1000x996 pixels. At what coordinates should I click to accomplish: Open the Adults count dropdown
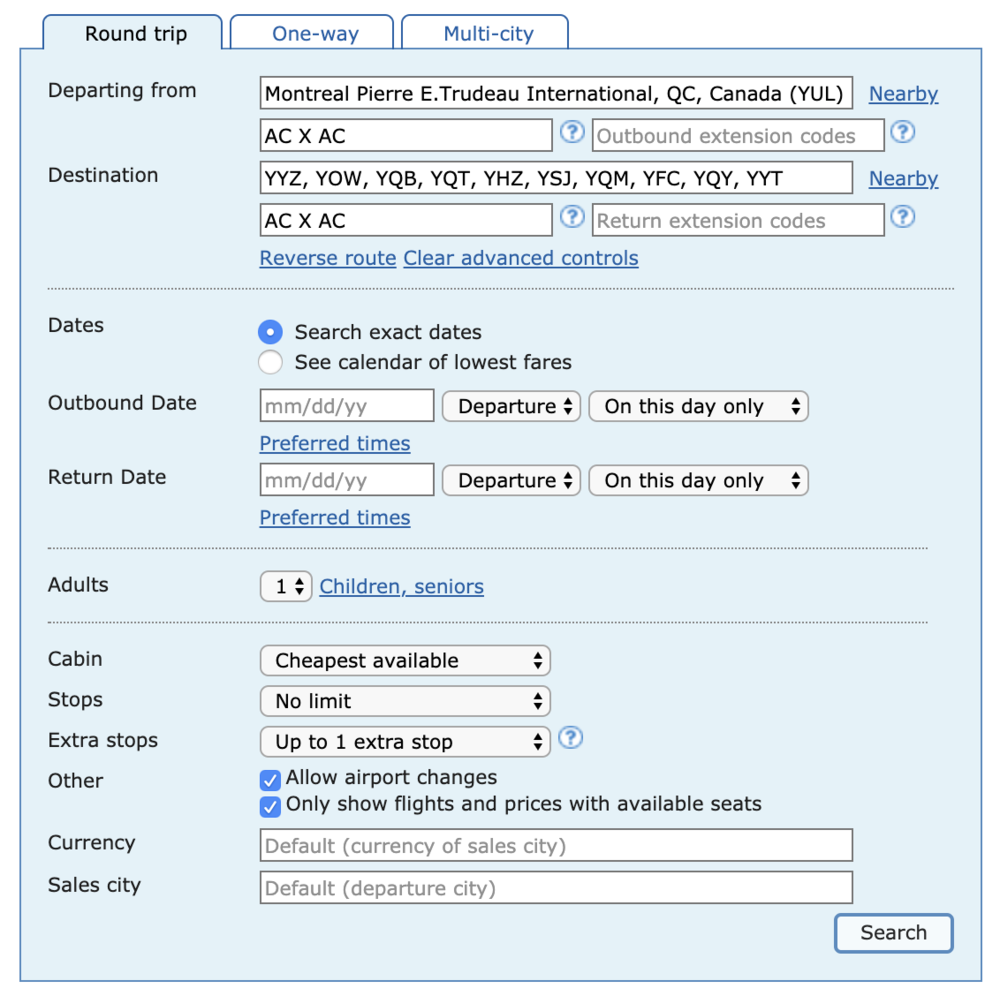(x=286, y=587)
